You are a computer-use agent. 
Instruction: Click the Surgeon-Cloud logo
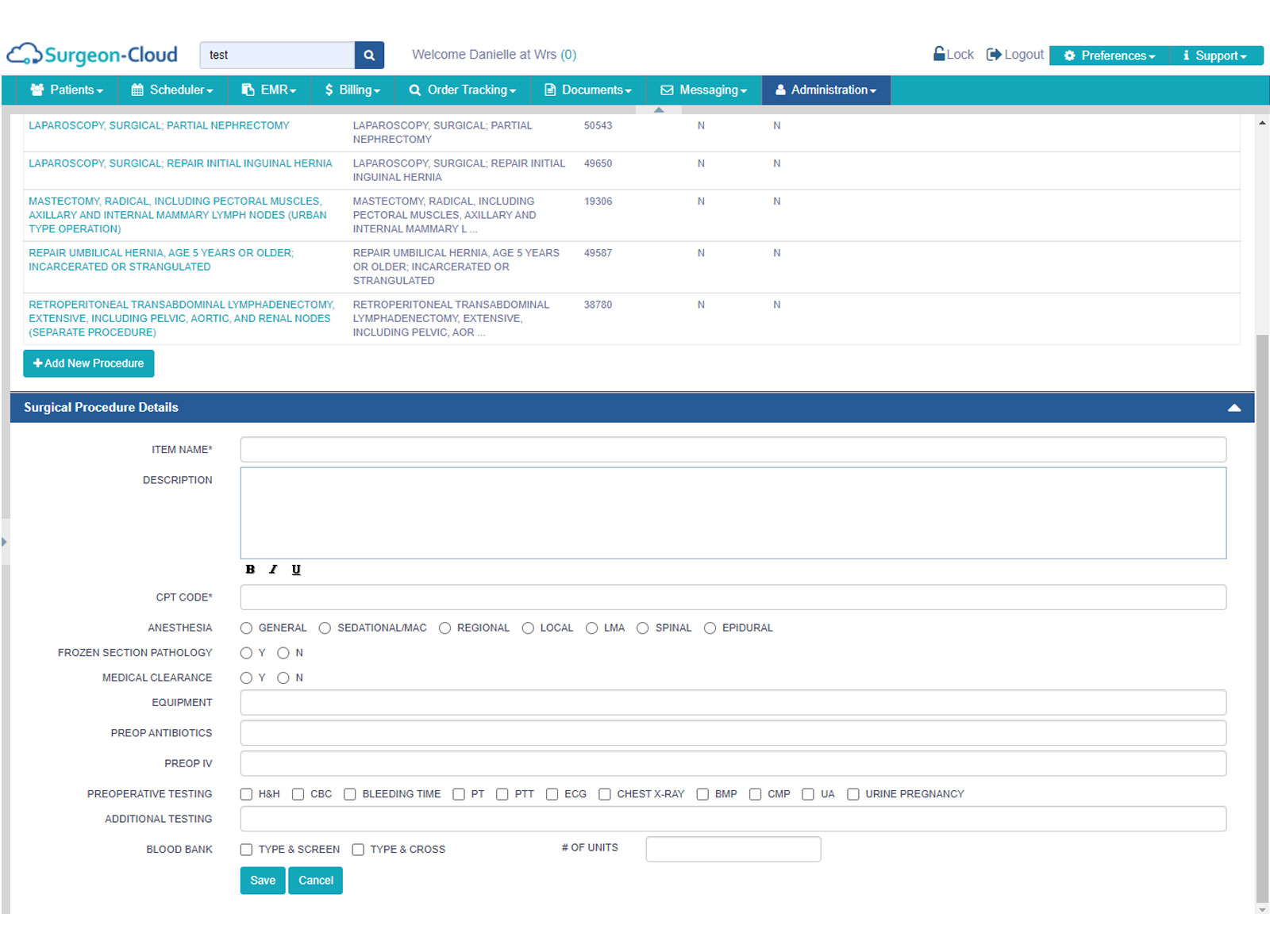pyautogui.click(x=92, y=54)
